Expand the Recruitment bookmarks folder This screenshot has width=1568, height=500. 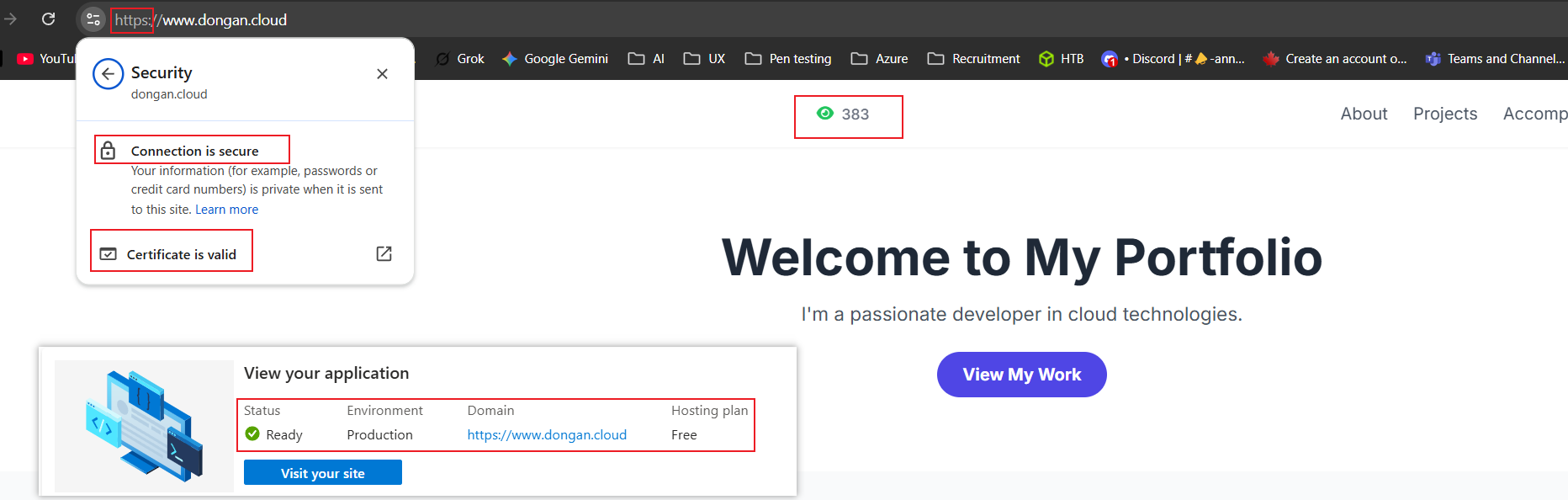coord(973,59)
